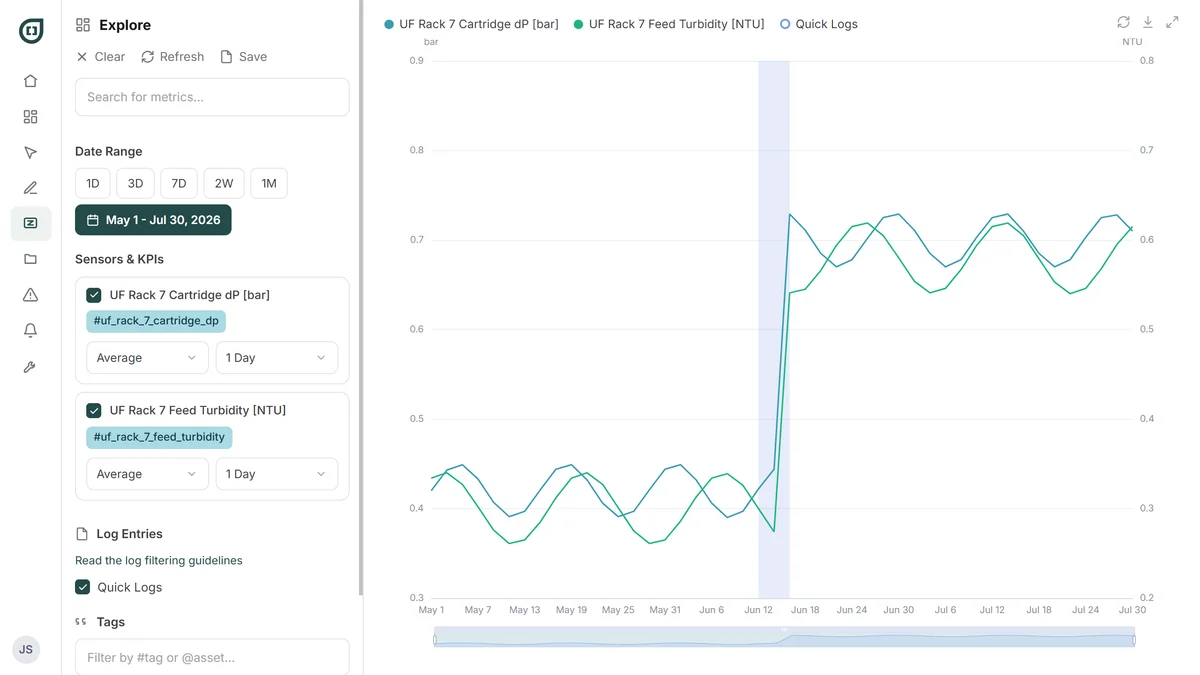Open the warning triangle alerts icon

pyautogui.click(x=30, y=295)
